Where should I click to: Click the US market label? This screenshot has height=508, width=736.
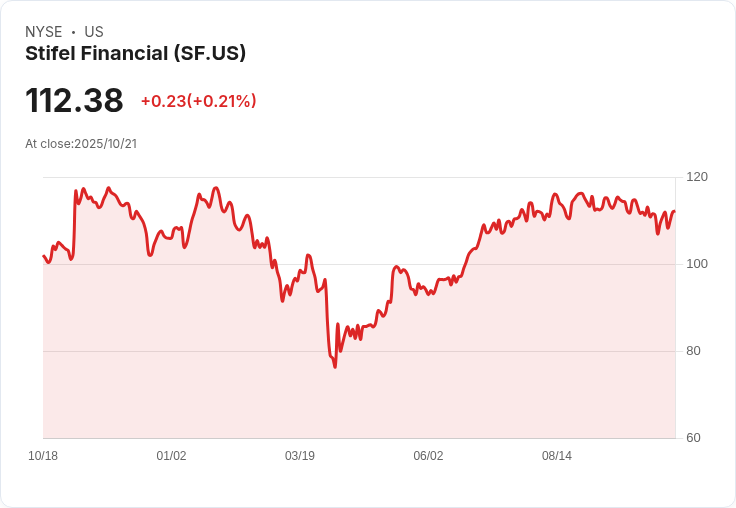click(94, 32)
